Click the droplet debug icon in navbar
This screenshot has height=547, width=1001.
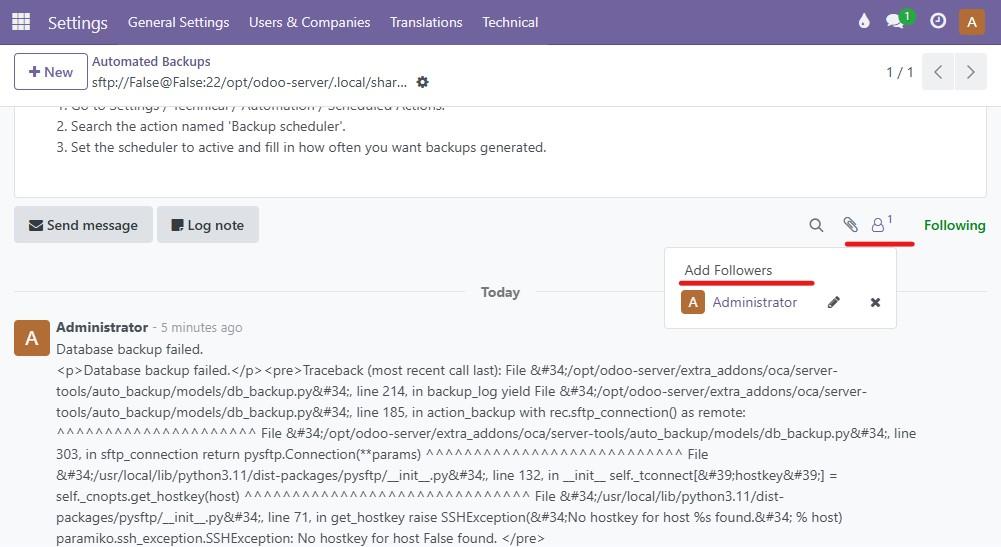(x=864, y=22)
